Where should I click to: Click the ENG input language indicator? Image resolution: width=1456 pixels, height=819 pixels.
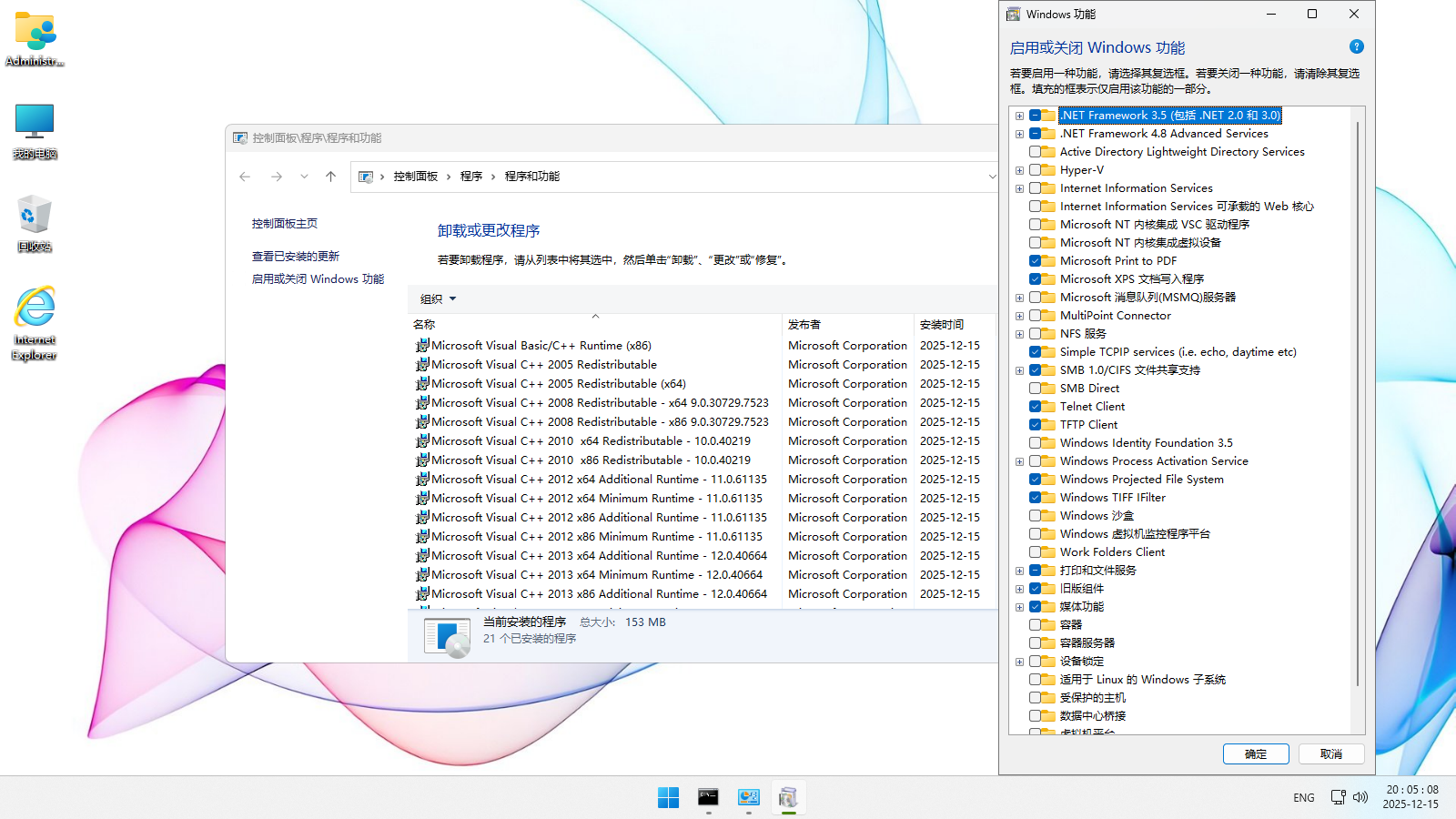pos(1304,797)
